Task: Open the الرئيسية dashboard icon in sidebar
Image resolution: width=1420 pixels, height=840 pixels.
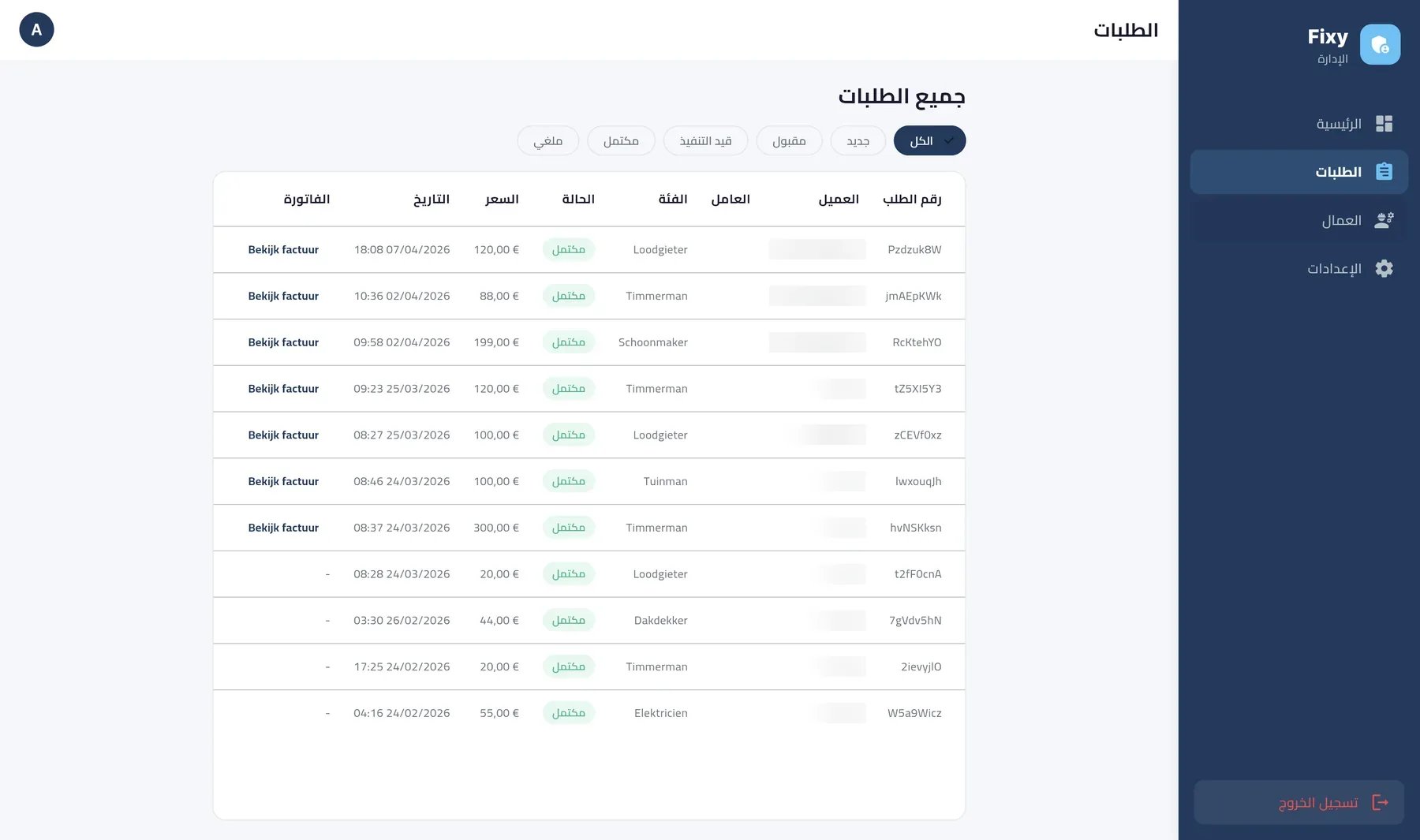Action: click(x=1384, y=124)
